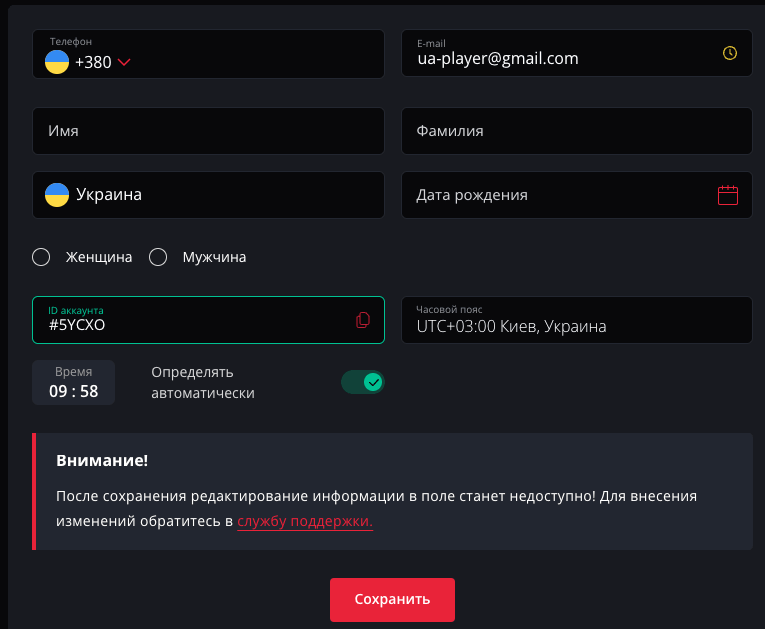
Task: Open the Украина country selector
Action: [208, 195]
